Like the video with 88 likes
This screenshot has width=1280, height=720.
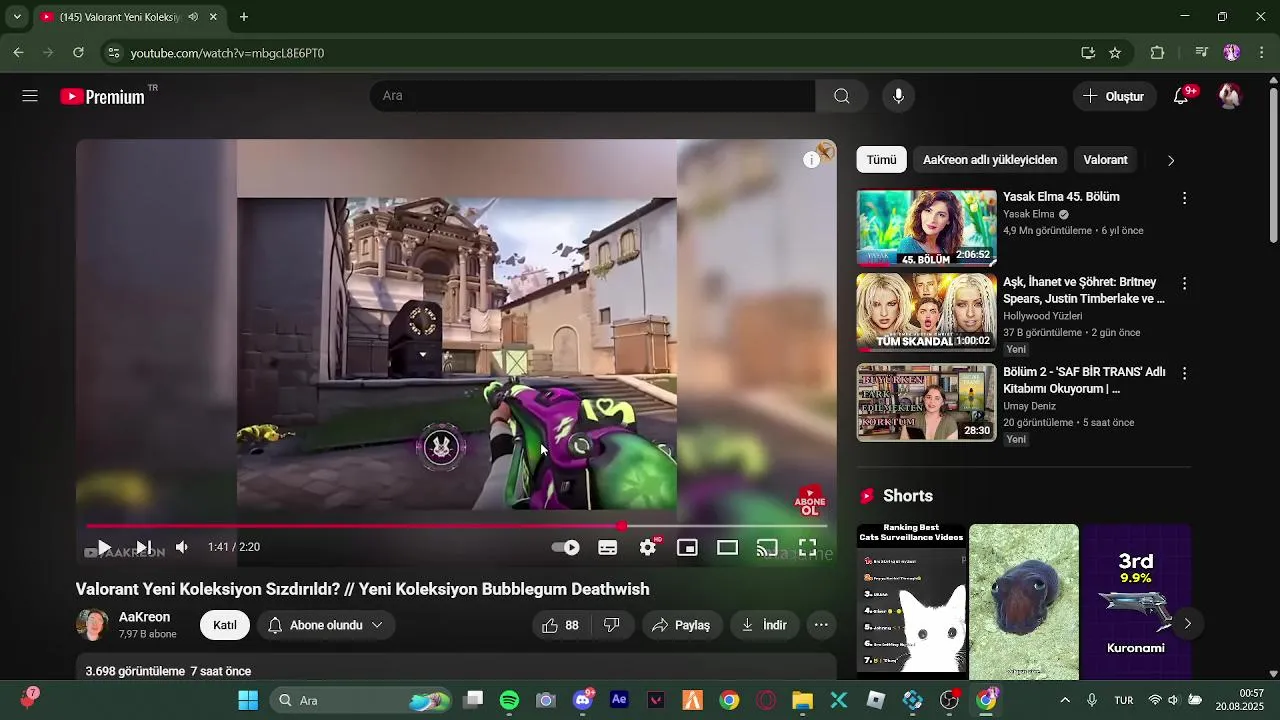(560, 625)
